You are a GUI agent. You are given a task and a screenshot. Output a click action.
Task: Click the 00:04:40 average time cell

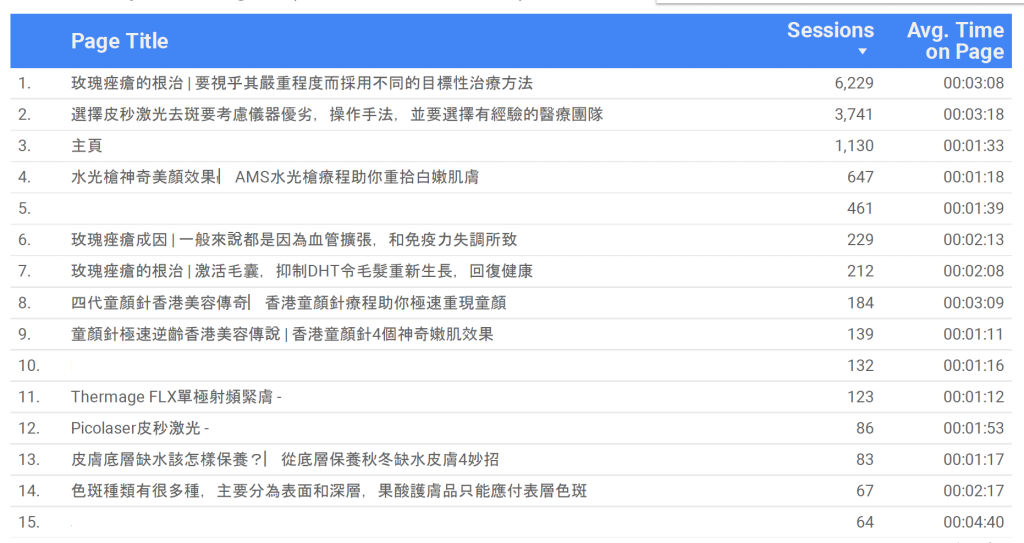click(973, 522)
